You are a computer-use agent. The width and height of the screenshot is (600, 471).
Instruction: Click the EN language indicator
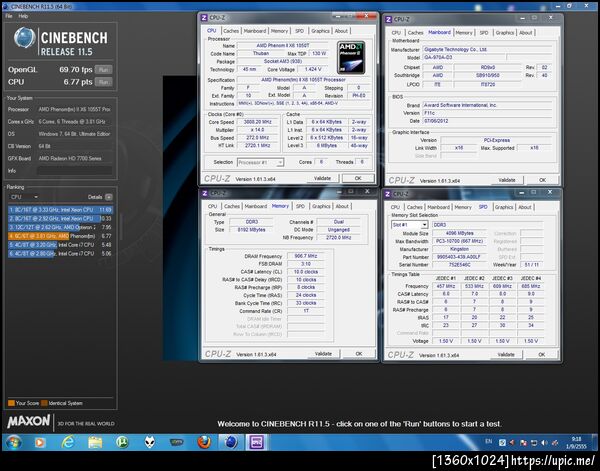point(488,442)
